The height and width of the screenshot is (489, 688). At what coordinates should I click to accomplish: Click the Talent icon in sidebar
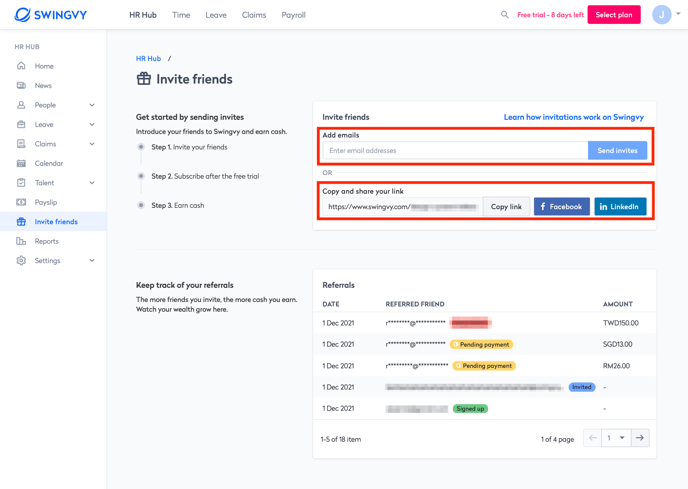tap(21, 183)
